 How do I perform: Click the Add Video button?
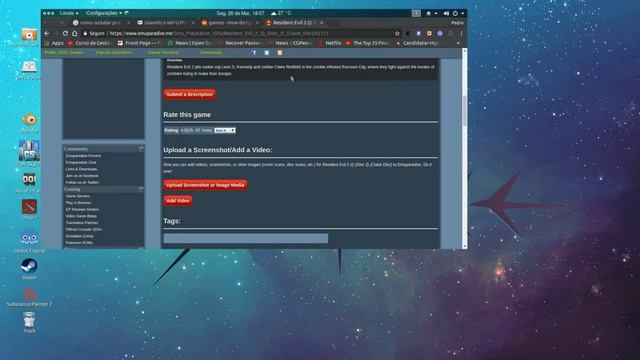178,200
